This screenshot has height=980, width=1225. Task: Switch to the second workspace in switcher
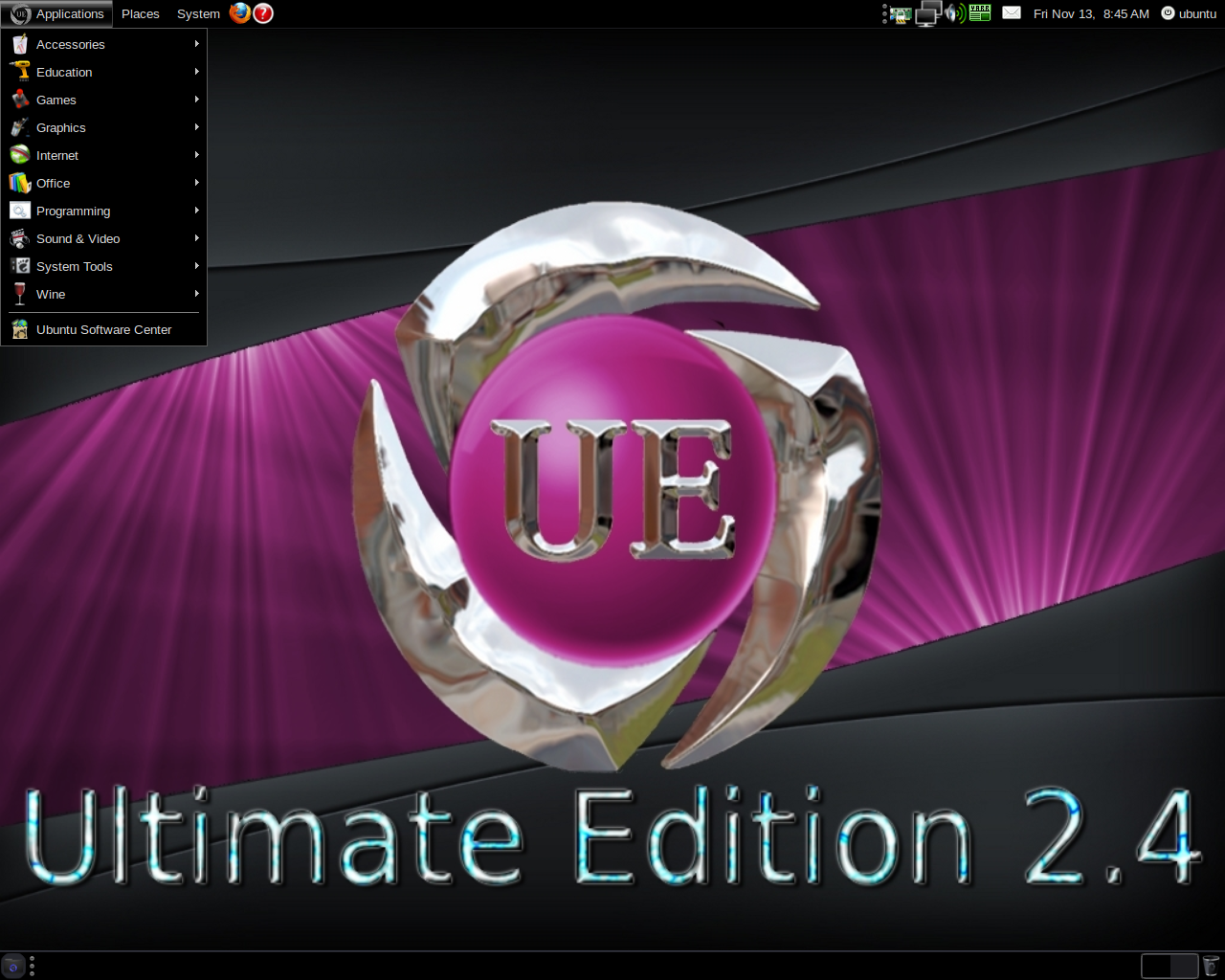pyautogui.click(x=1184, y=966)
